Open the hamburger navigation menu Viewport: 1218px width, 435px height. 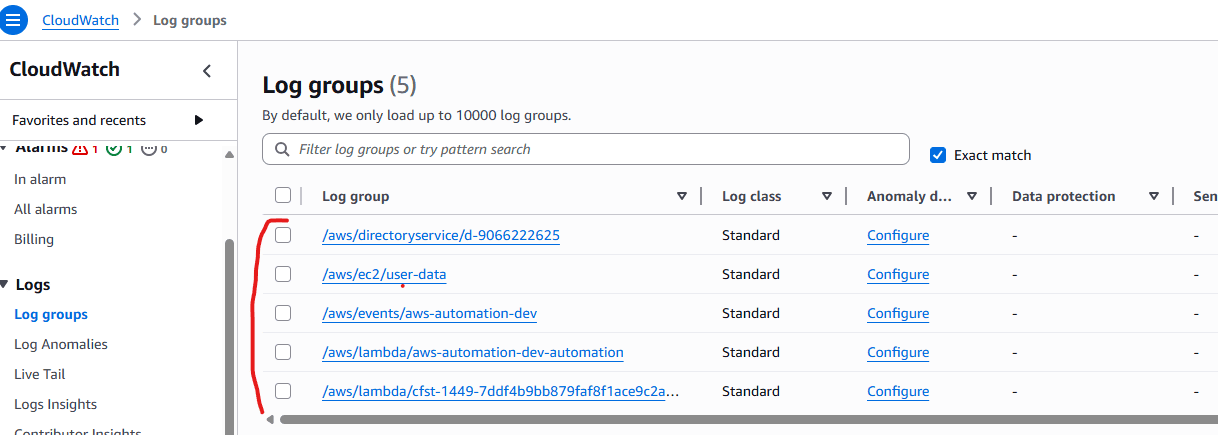[14, 20]
